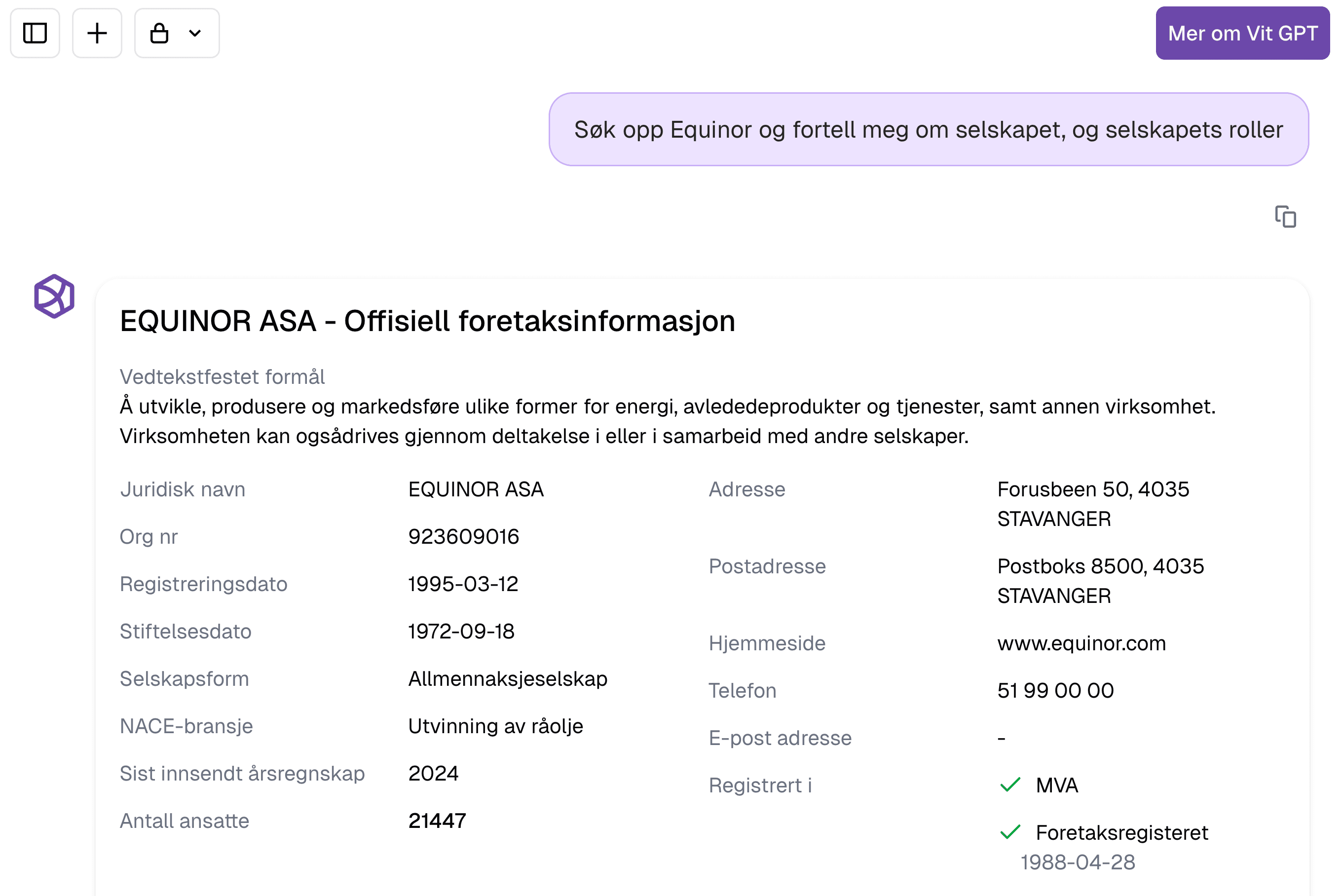Open the www.equinor.com homepage link
Viewport: 1342px width, 896px height.
[x=1081, y=643]
